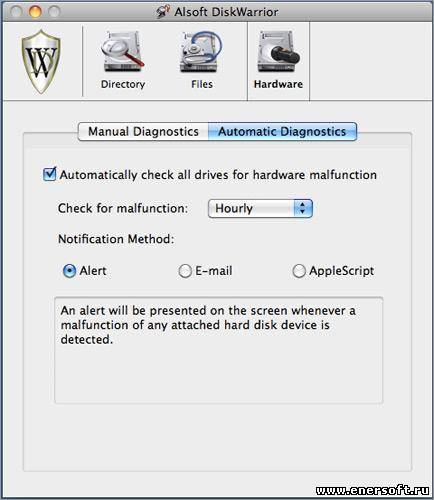
Task: Select the AppleScript notification radio button
Action: point(299,271)
